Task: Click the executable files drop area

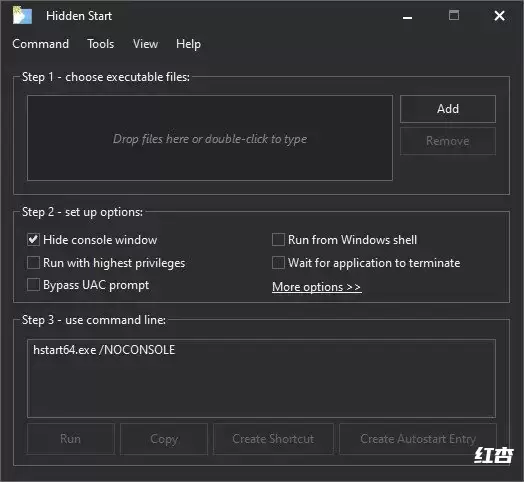Action: 210,138
